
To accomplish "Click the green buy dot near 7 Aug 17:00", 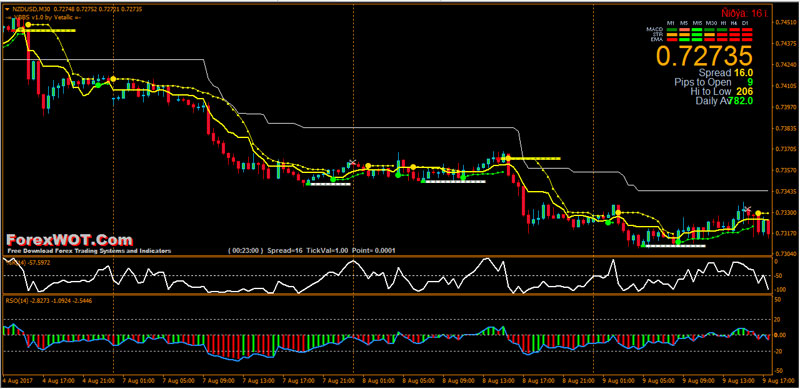I will [333, 179].
